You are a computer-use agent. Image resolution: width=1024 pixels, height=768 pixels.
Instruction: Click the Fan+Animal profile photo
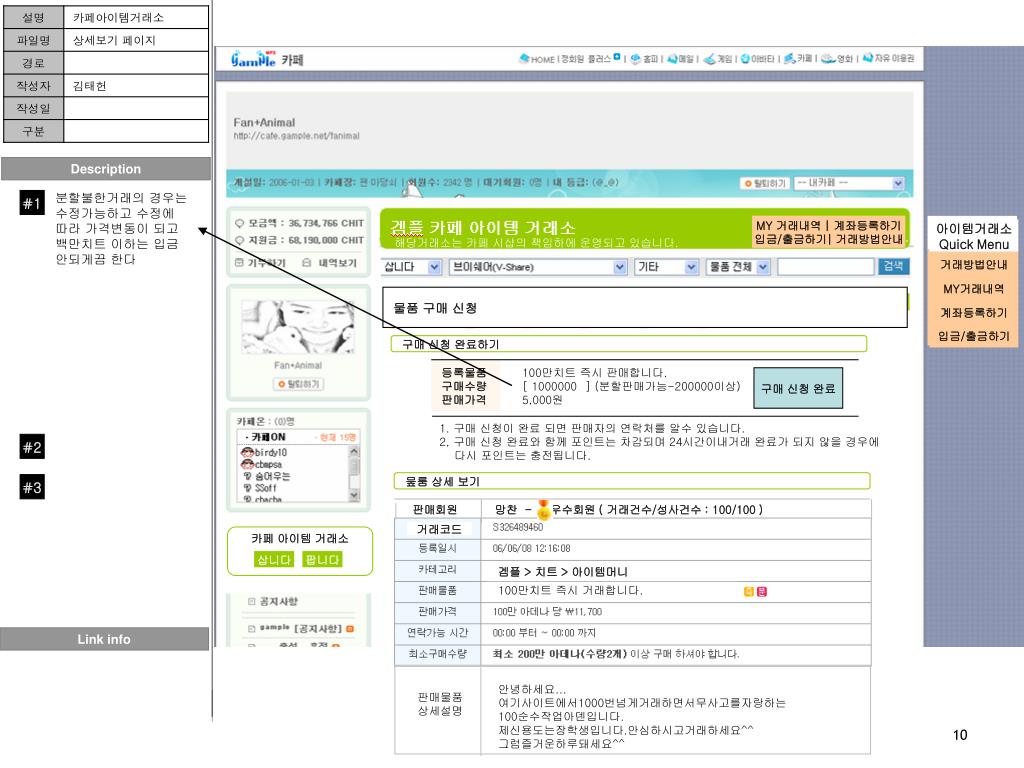coord(298,327)
